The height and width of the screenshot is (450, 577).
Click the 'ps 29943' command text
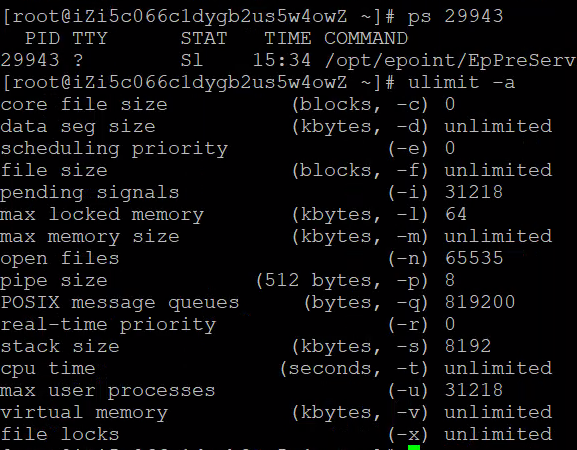click(456, 17)
